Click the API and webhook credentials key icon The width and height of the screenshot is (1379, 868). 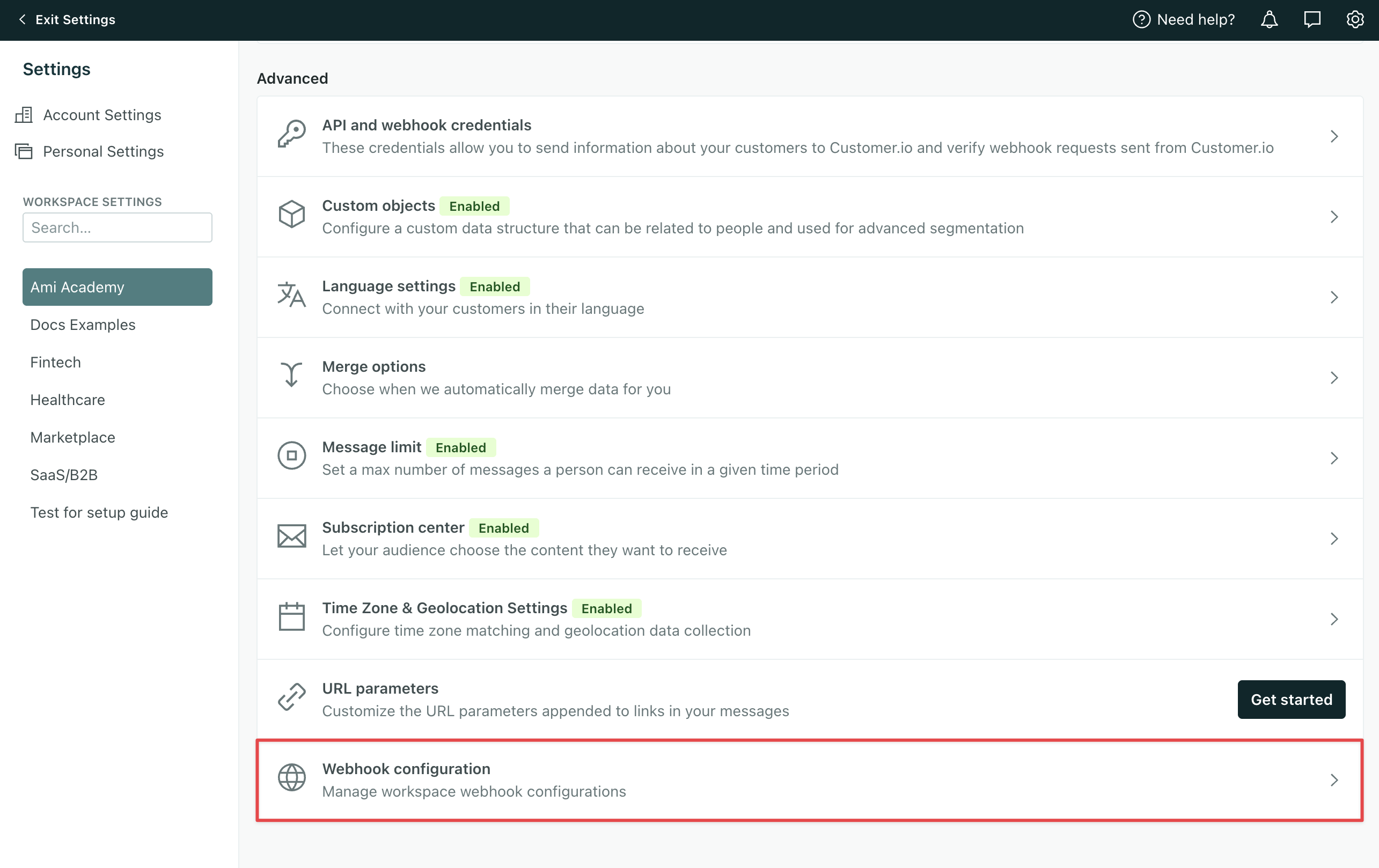(291, 135)
